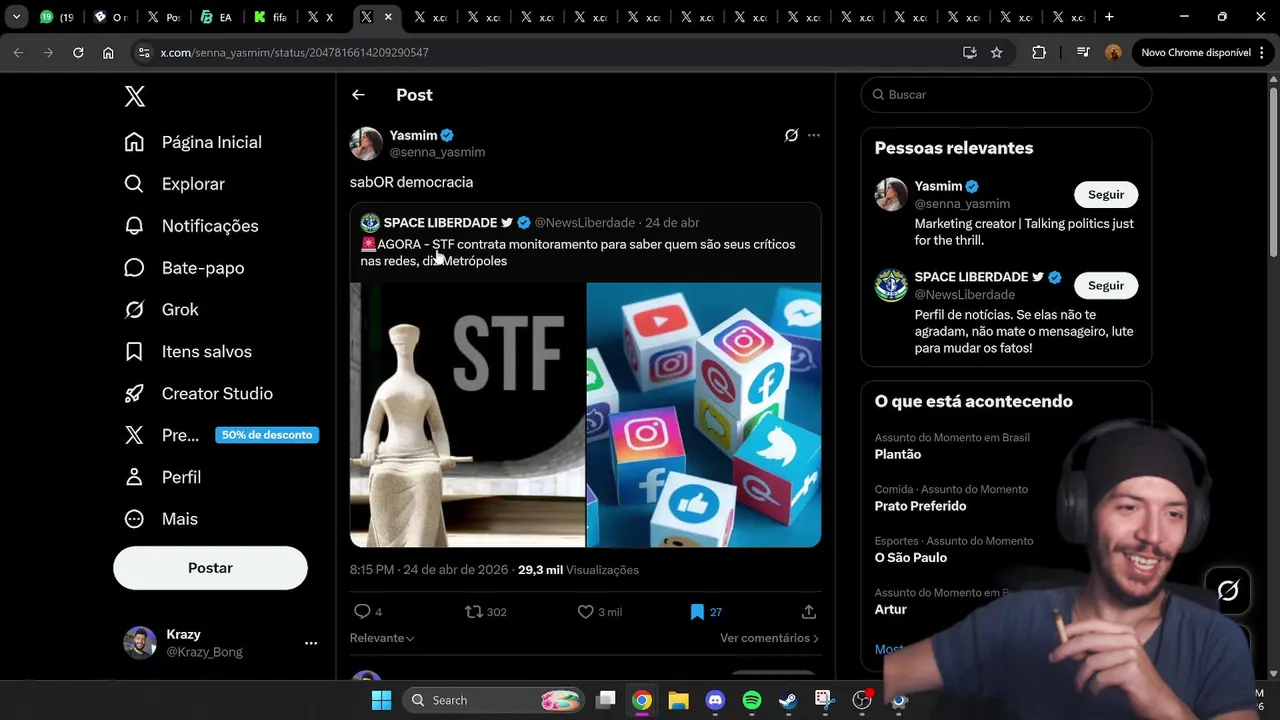Open Discord from taskbar
This screenshot has height=720, width=1280.
[715, 701]
